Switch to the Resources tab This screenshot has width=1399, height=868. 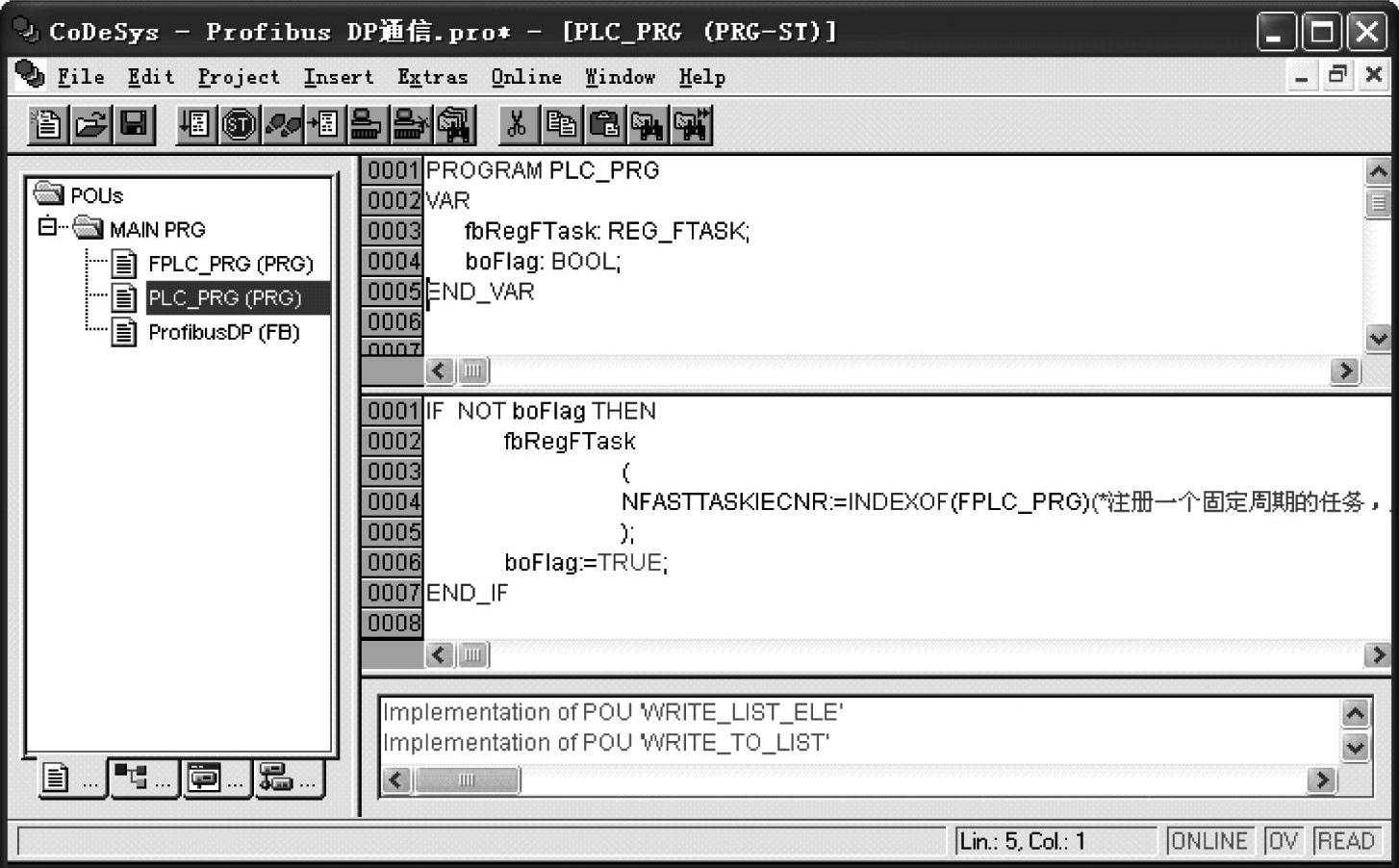point(289,778)
